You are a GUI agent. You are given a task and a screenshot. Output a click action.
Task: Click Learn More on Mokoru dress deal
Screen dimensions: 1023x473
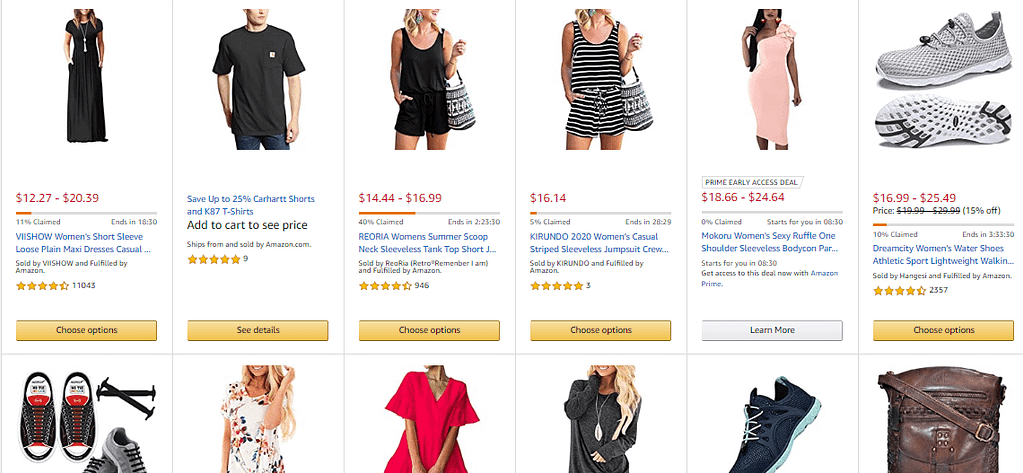771,330
